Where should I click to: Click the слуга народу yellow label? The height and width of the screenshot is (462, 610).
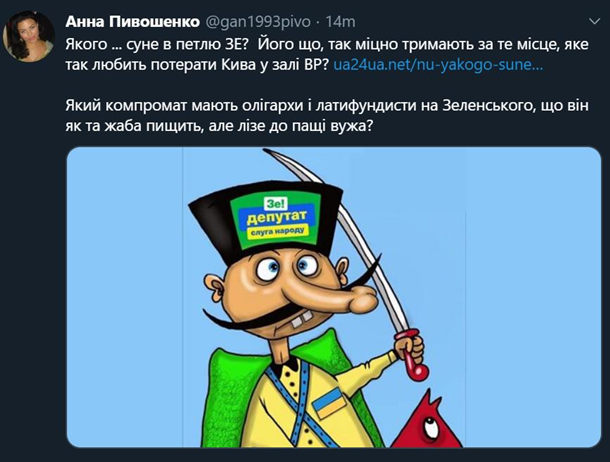pos(277,232)
